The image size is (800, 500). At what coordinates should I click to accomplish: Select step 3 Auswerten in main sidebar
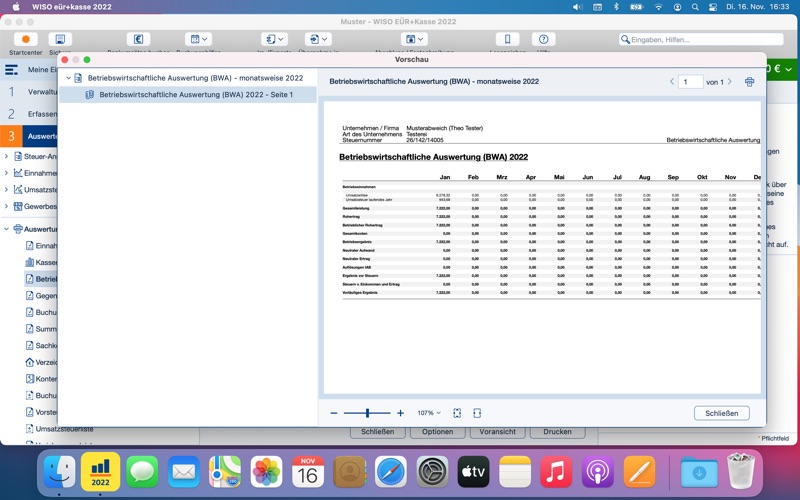point(29,136)
